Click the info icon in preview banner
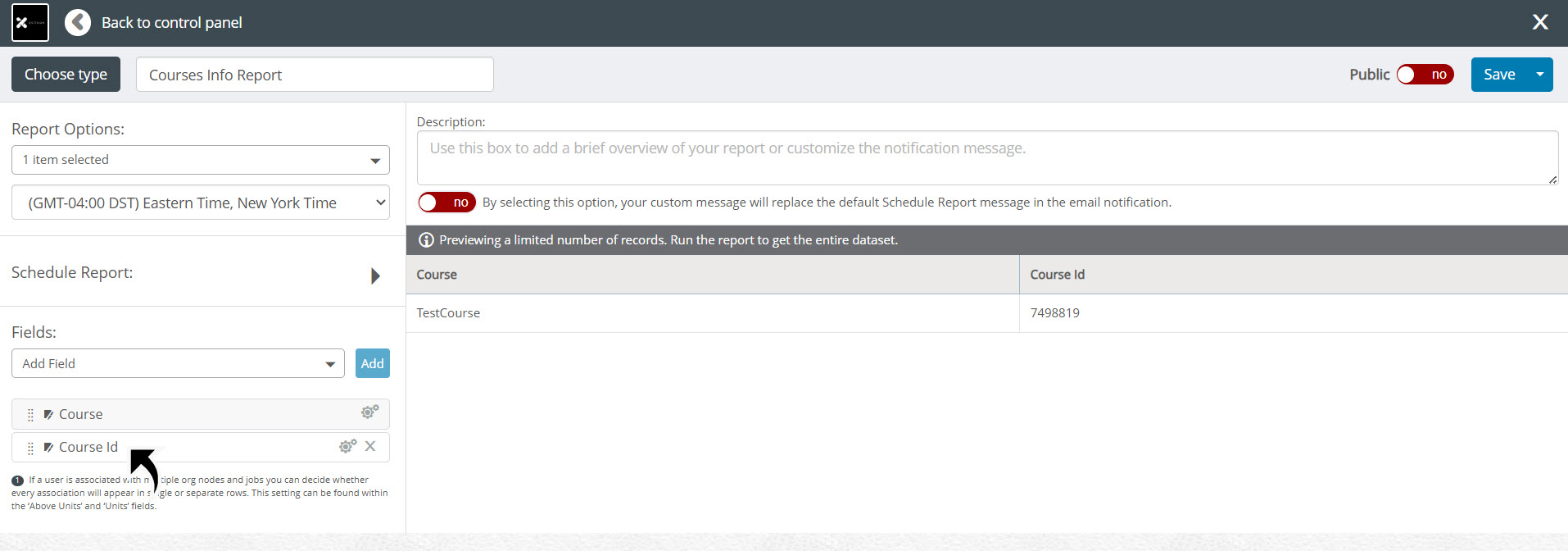The height and width of the screenshot is (551, 1568). click(x=426, y=240)
